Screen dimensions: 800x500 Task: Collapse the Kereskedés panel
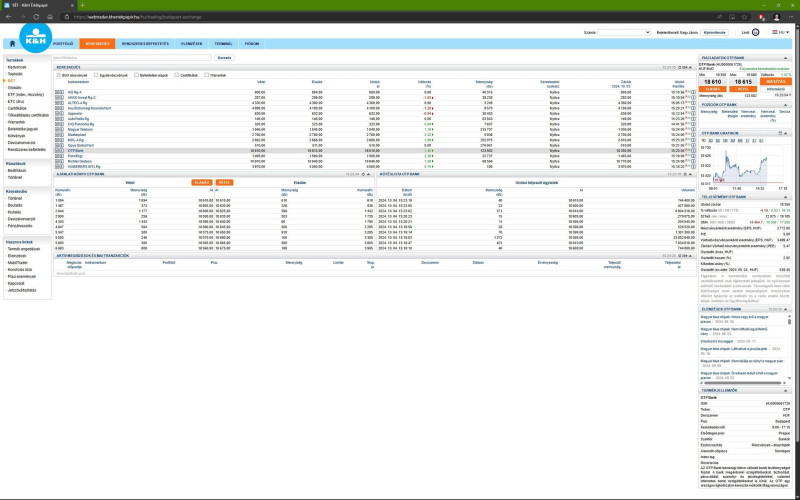(690, 67)
